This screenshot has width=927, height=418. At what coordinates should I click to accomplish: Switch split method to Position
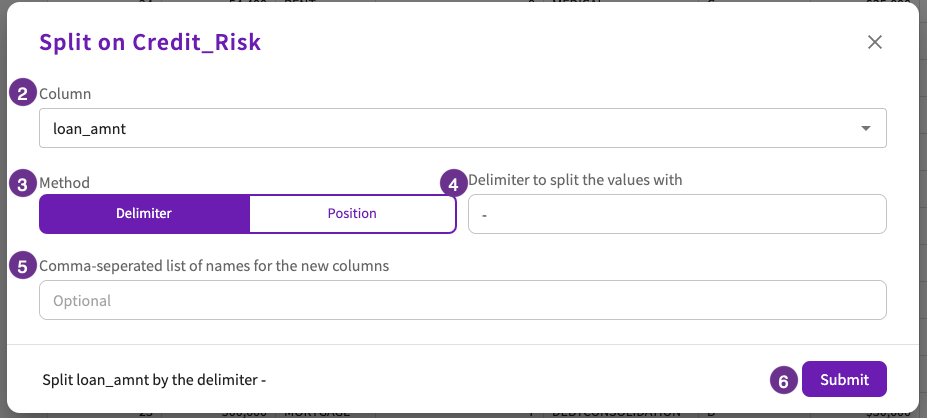pos(352,213)
